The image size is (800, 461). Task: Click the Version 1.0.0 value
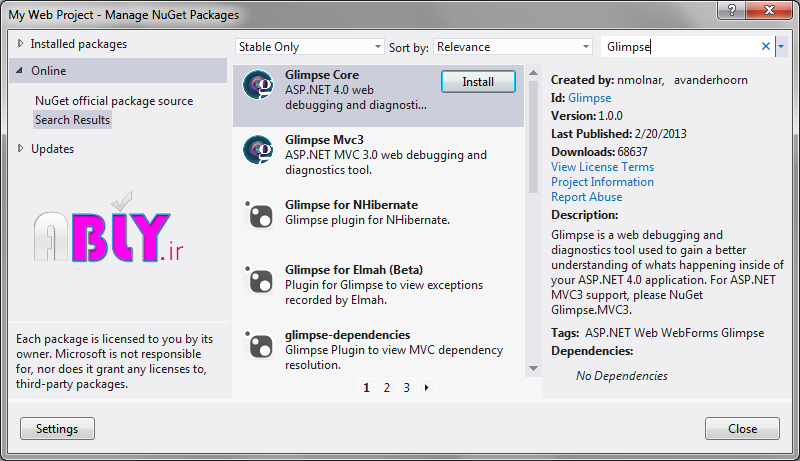[610, 116]
